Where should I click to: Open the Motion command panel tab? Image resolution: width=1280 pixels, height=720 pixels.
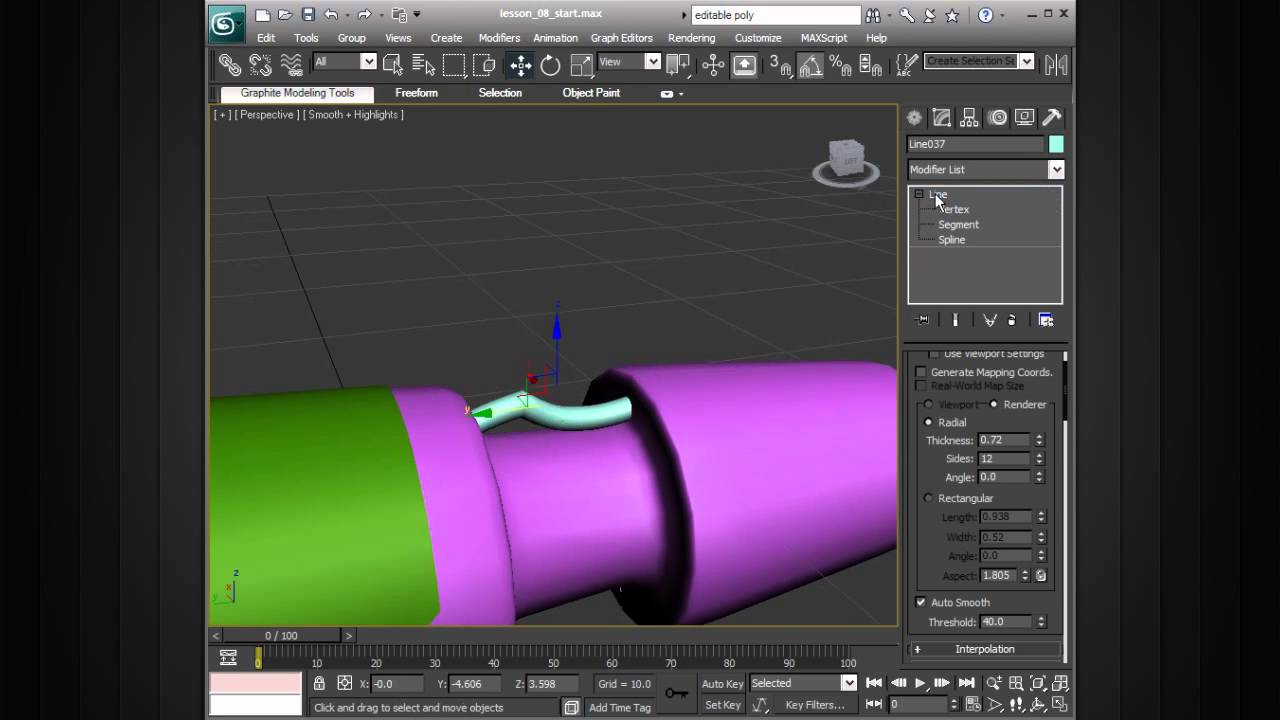point(997,118)
